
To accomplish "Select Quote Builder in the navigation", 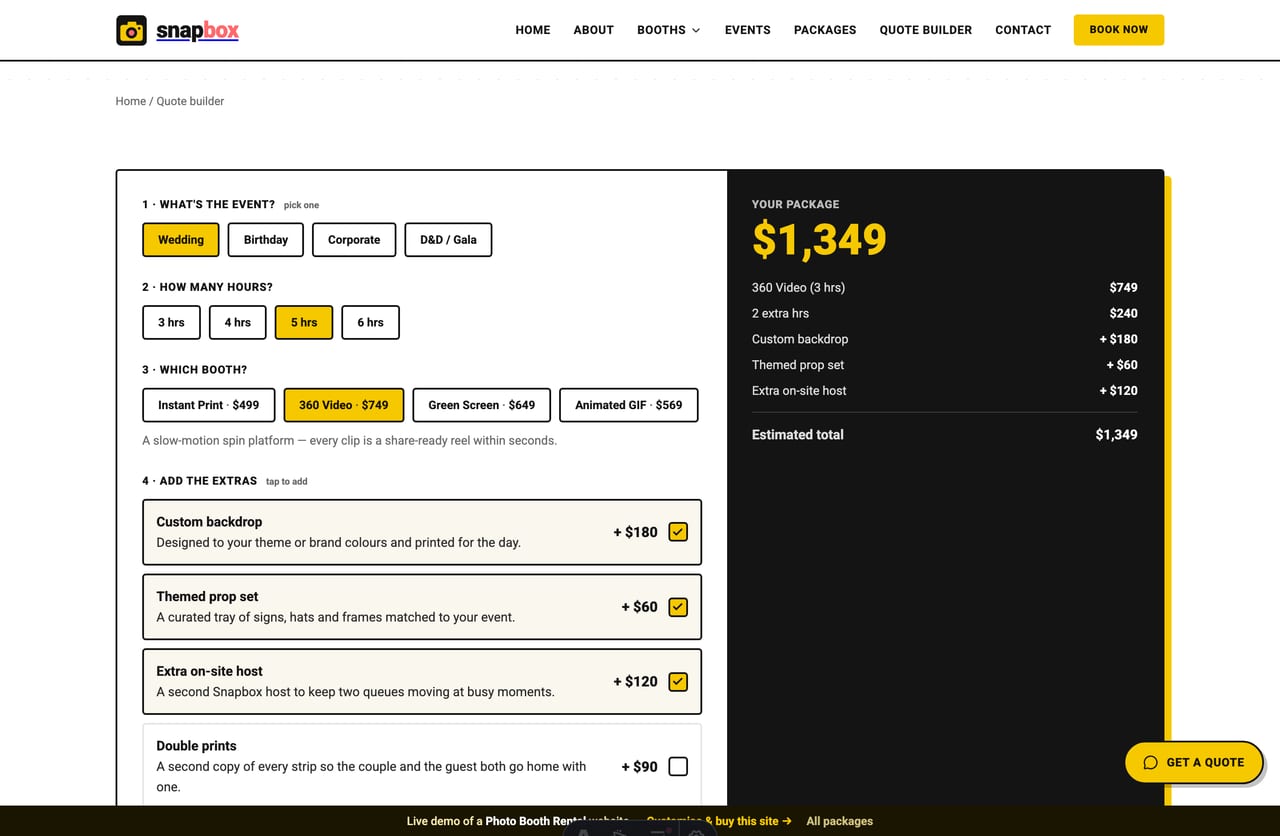I will coord(925,30).
